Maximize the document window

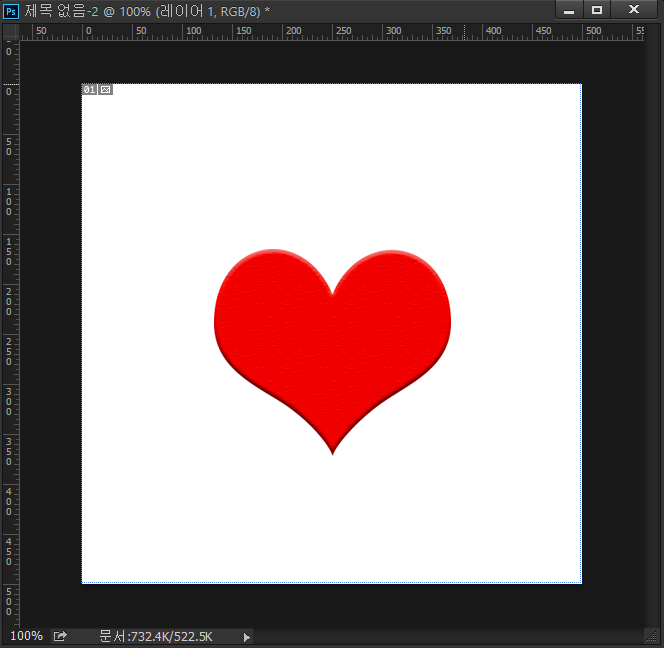click(597, 10)
